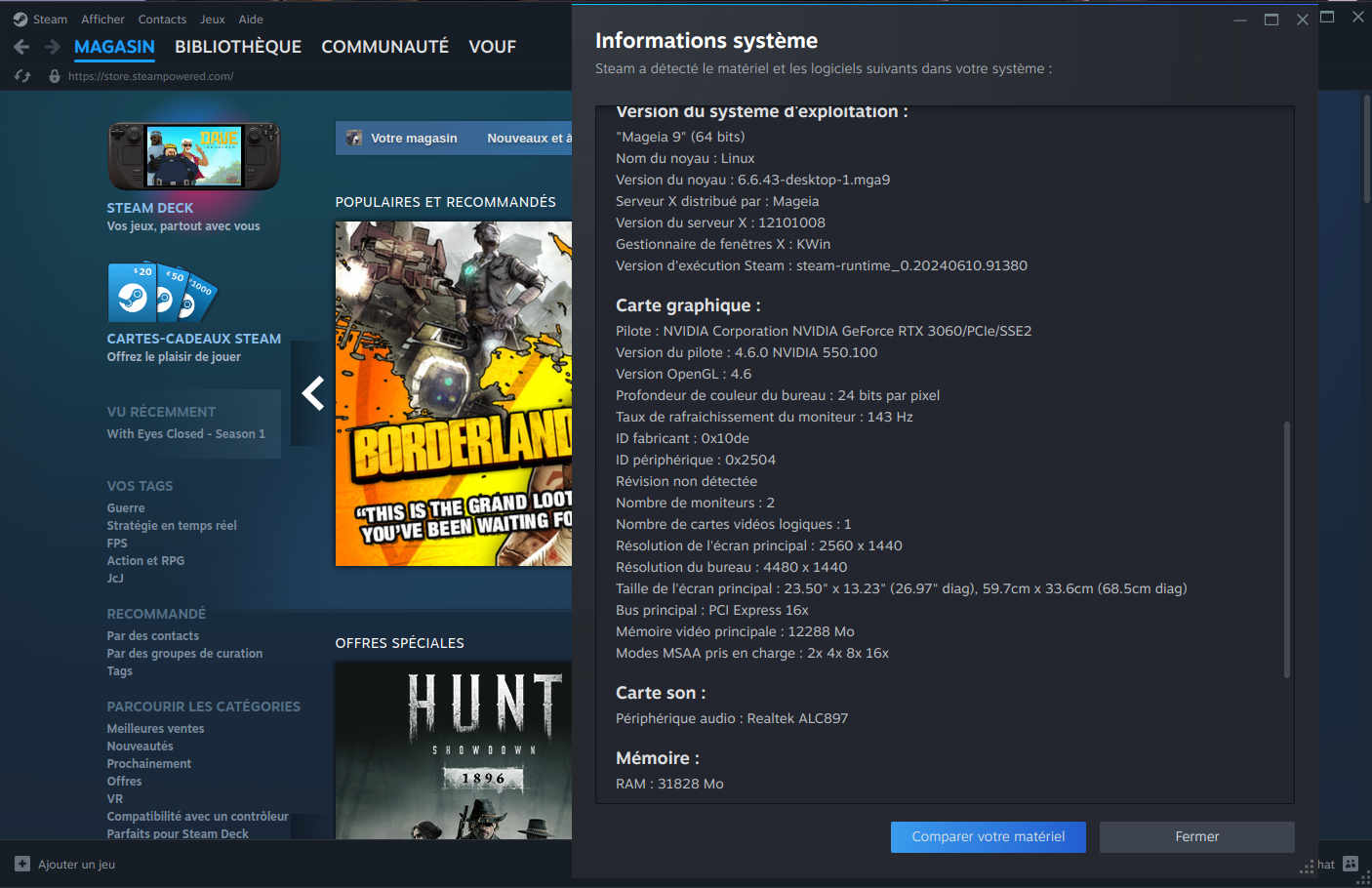The image size is (1372, 888).
Task: Open the Steam menu
Action: coord(50,20)
